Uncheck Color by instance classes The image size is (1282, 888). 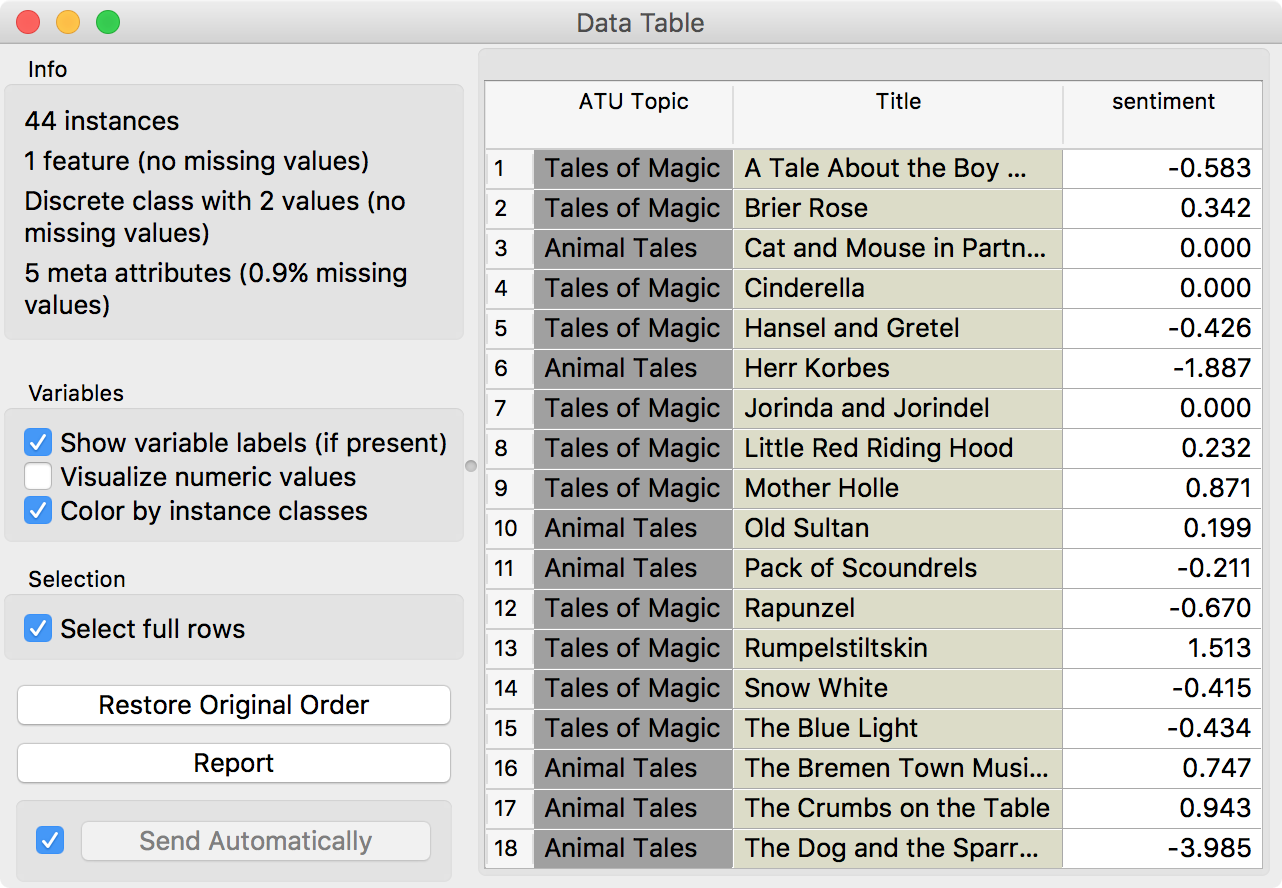coord(39,511)
